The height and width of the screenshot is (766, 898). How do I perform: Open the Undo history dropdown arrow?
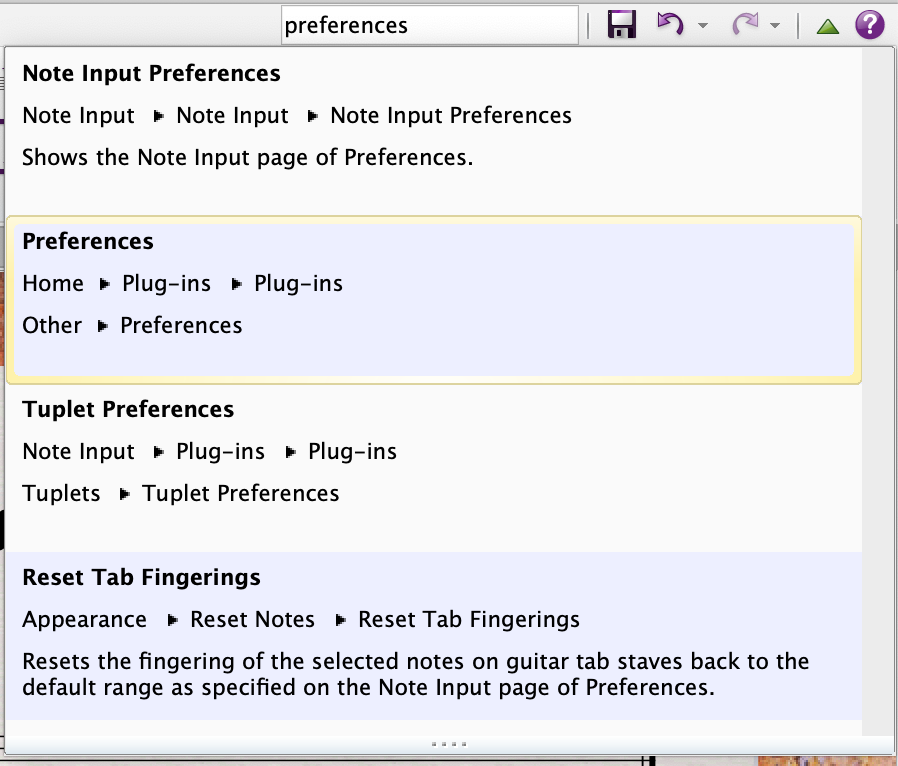point(703,26)
